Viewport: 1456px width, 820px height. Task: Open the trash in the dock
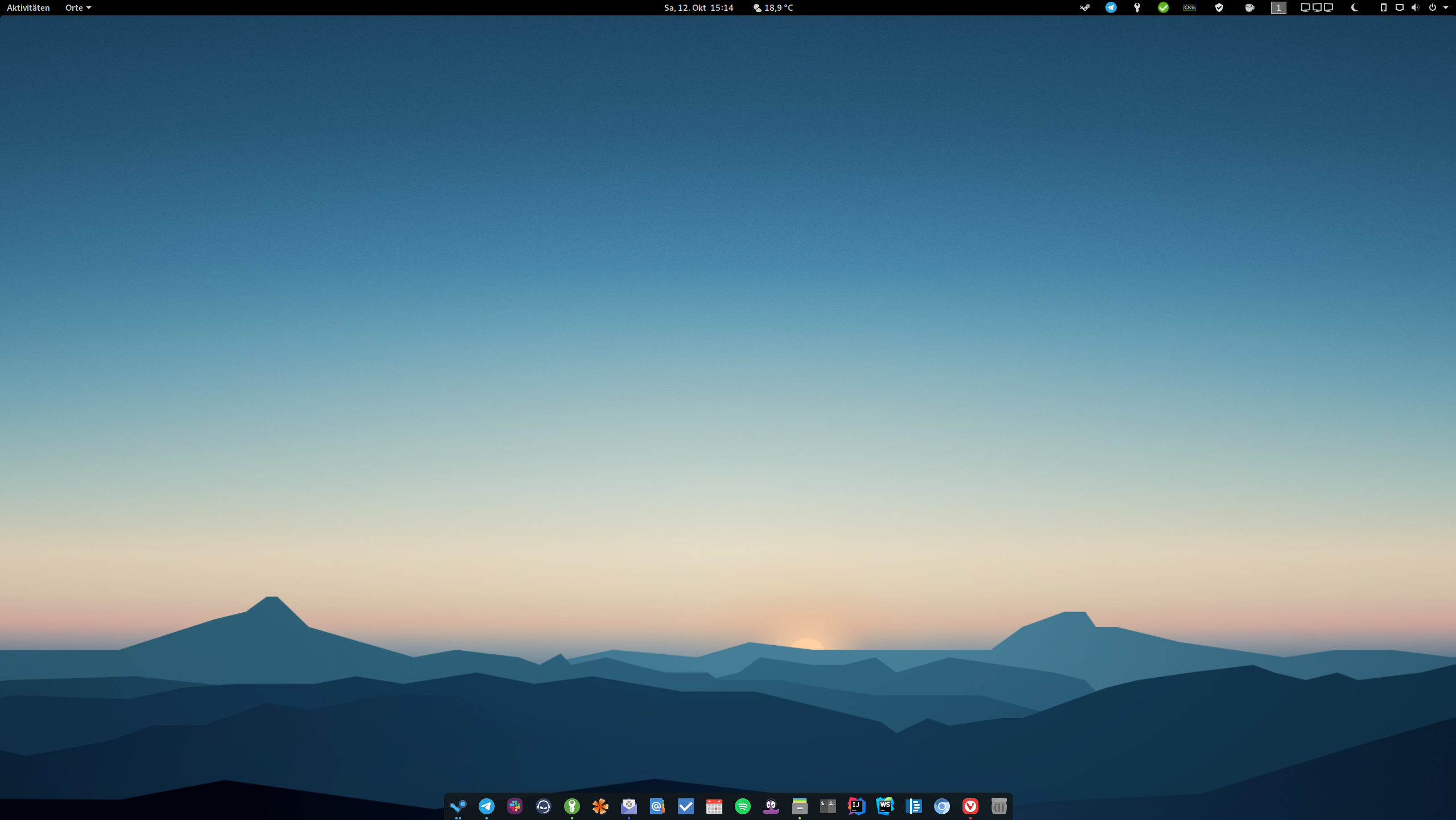[x=998, y=806]
